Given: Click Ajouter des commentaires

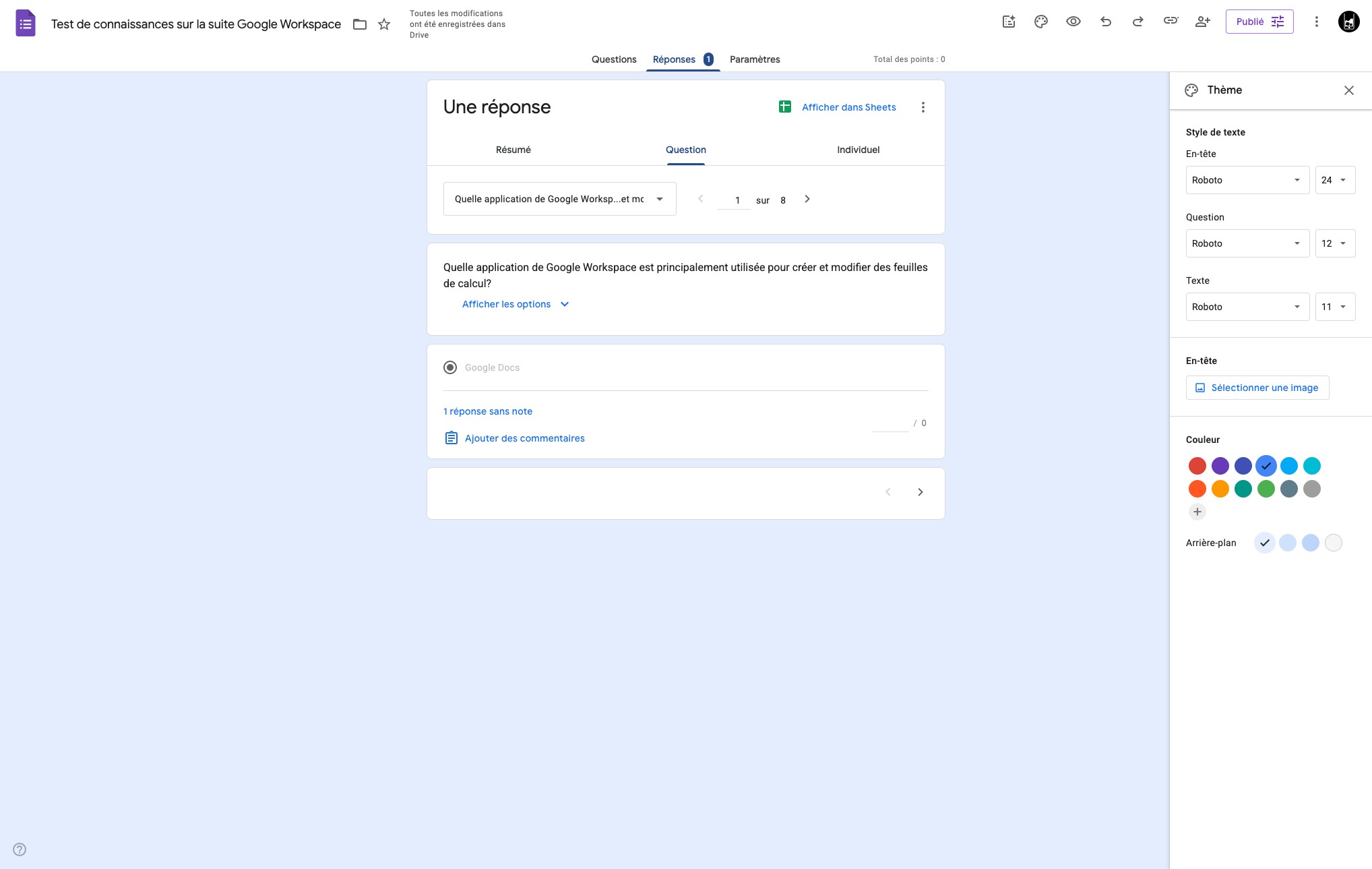Looking at the screenshot, I should coord(515,438).
